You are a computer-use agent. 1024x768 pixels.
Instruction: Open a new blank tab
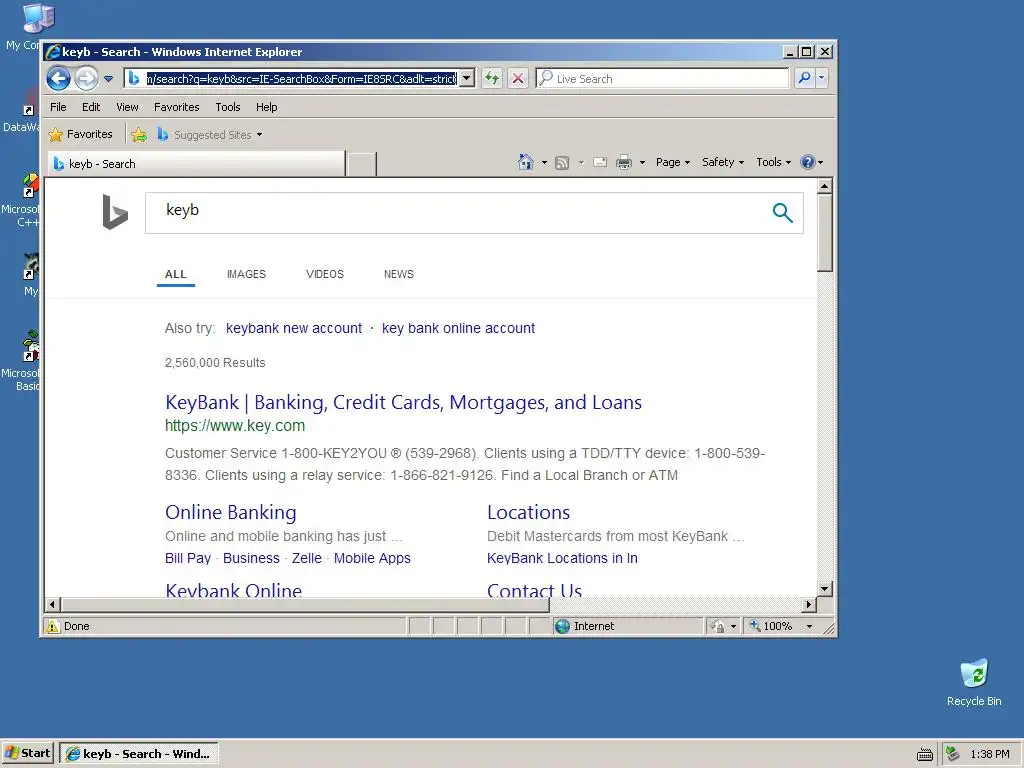[361, 164]
